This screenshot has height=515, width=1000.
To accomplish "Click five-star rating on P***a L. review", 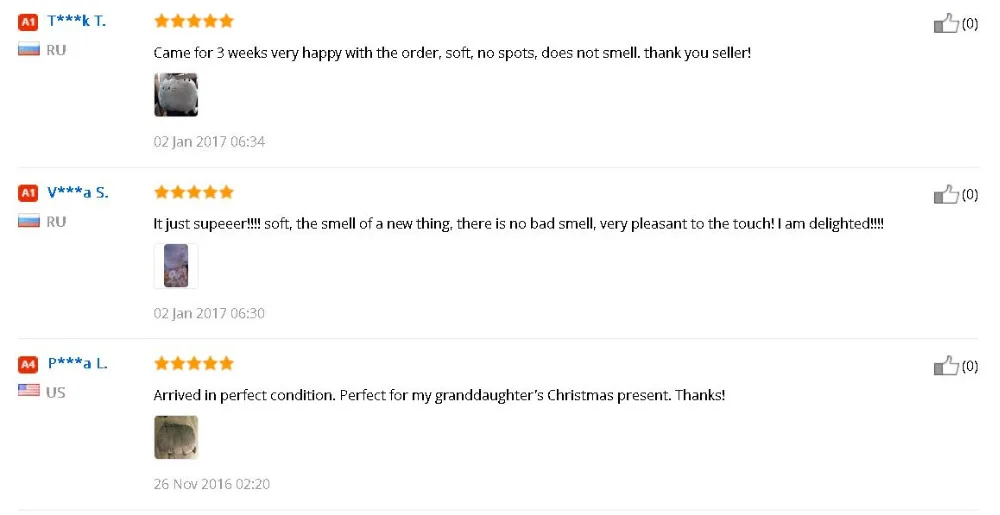I will point(194,364).
